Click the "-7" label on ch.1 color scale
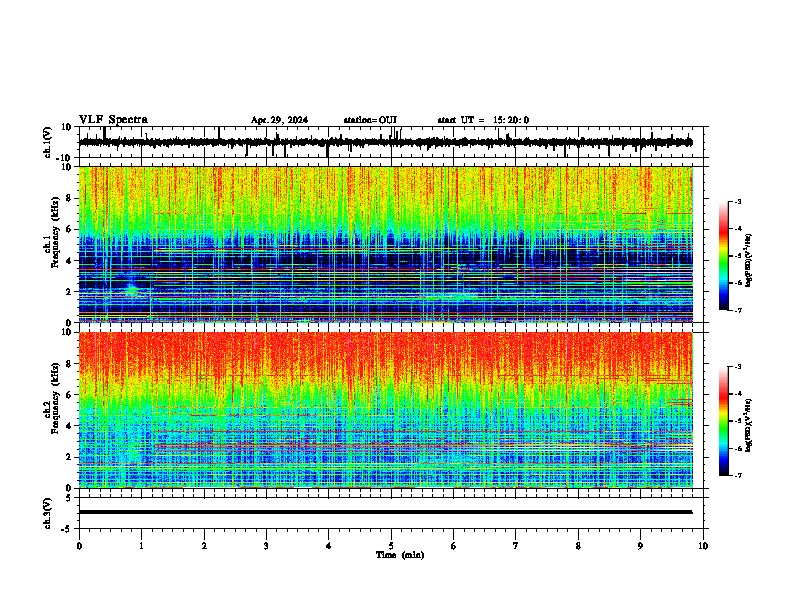This screenshot has width=792, height=612. tap(737, 310)
